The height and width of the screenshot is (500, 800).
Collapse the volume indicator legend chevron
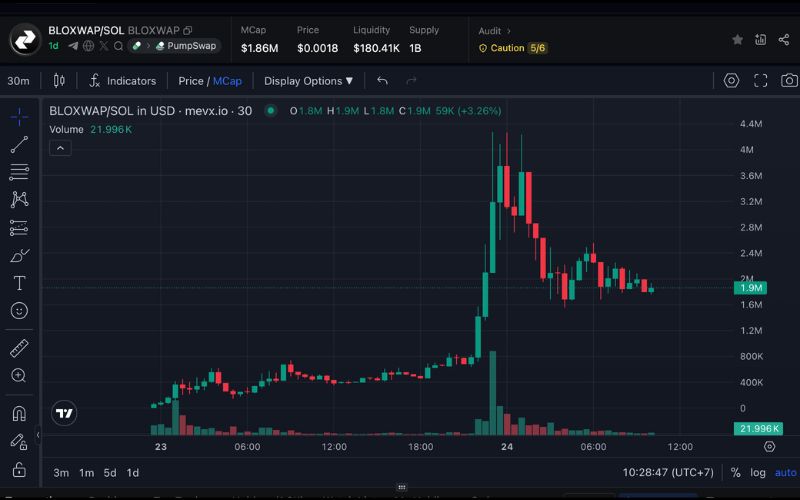click(60, 148)
